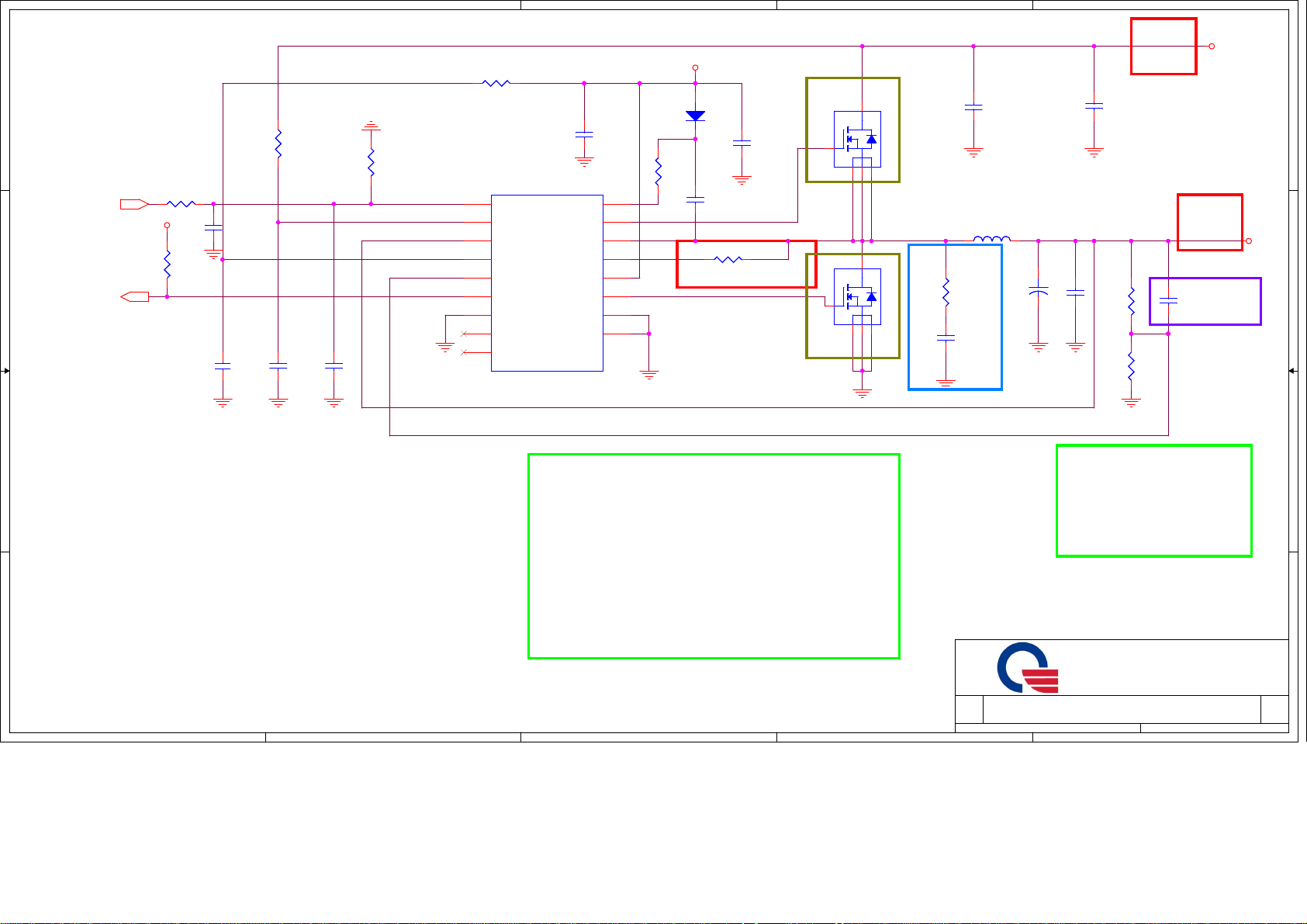The height and width of the screenshot is (924, 1307).
Task: Select the snubber resistor under the inductor
Action: [x=946, y=292]
